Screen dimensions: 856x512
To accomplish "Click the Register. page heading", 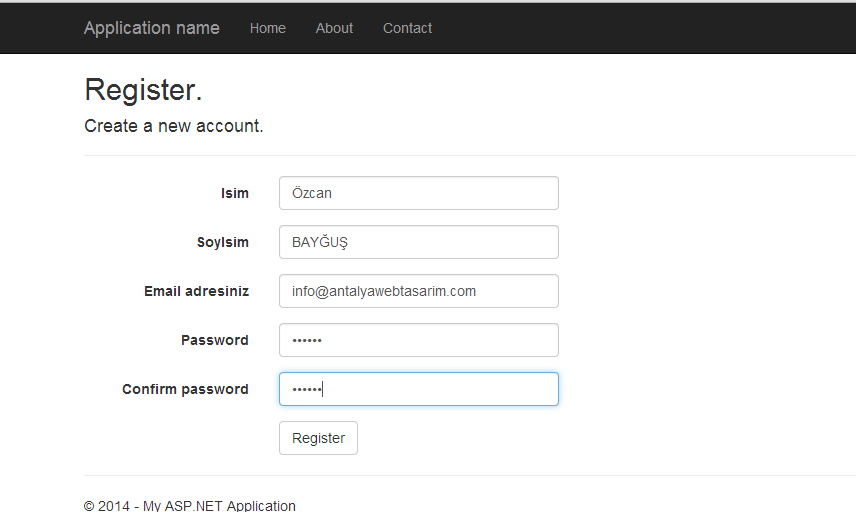I will pos(143,90).
